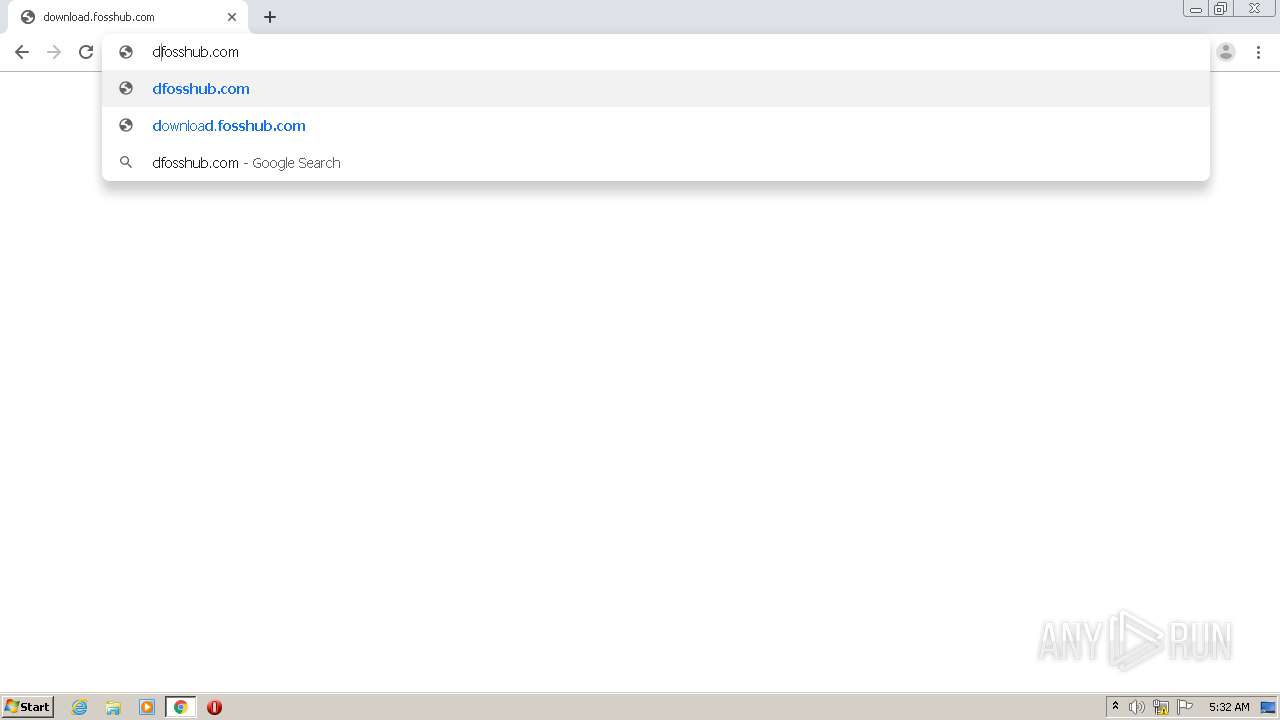Screen dimensions: 1280x720
Task: Open the red Opera taskbar icon
Action: [214, 707]
